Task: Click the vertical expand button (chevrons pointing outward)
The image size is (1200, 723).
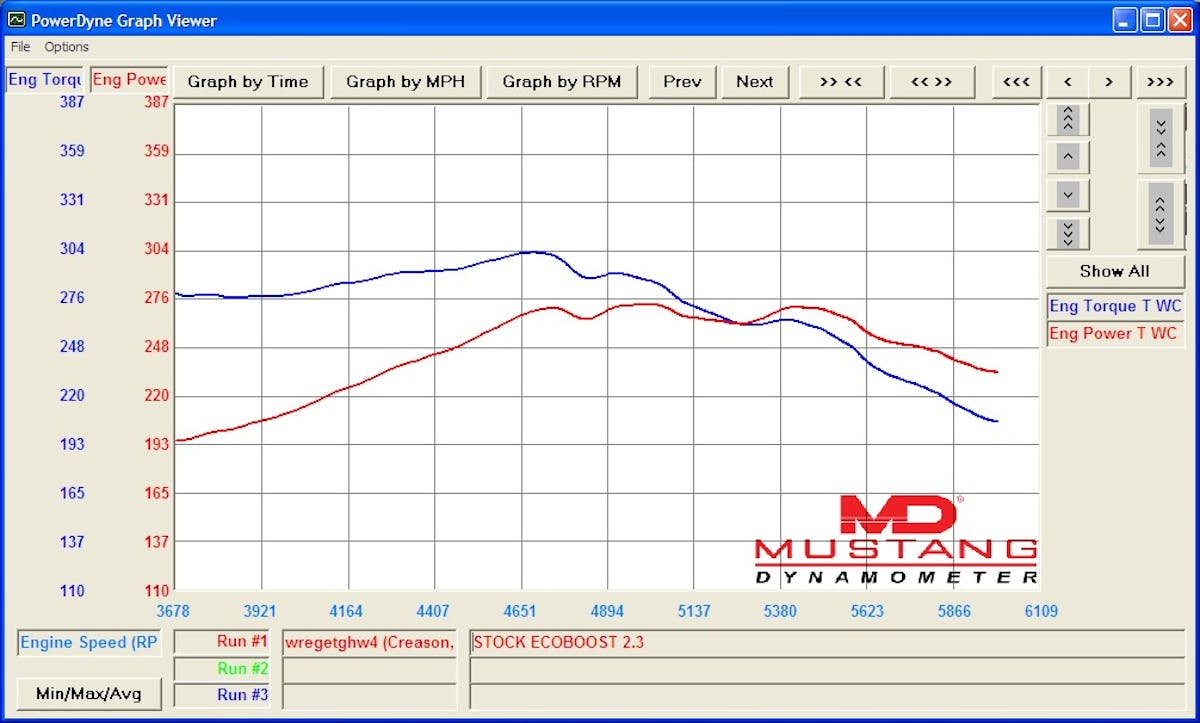Action: pyautogui.click(x=1160, y=214)
